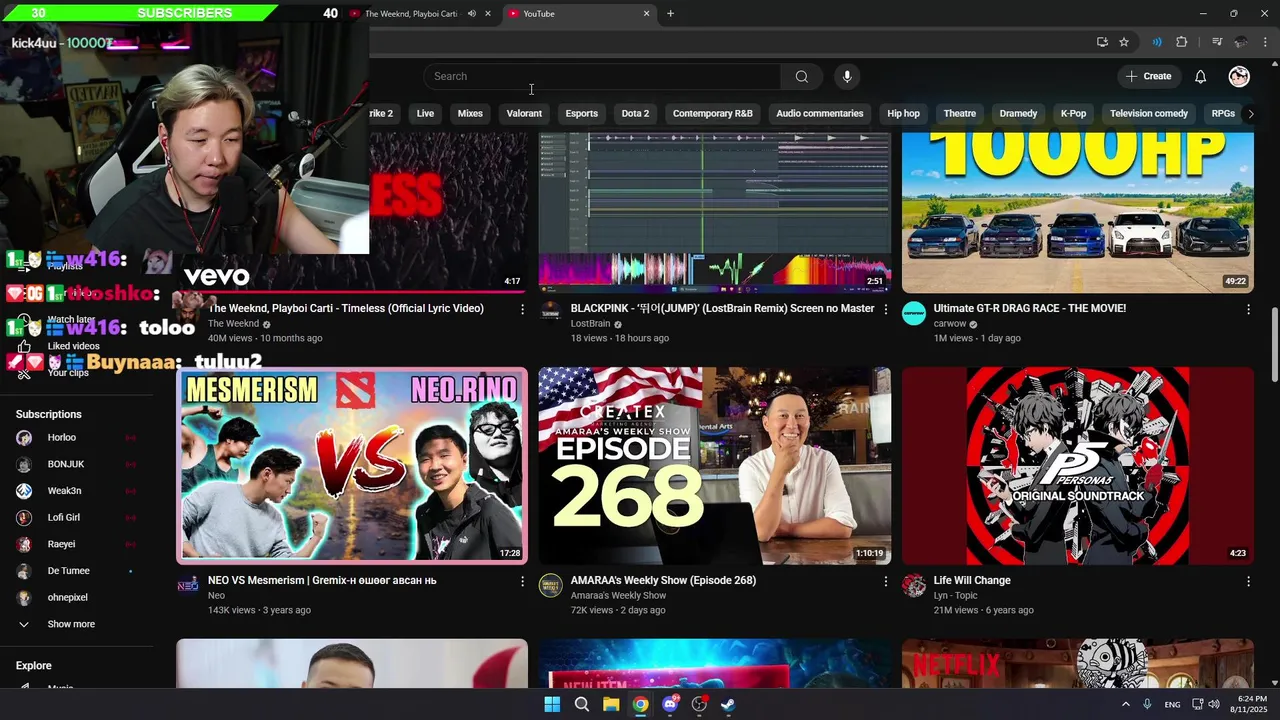Open options menu for AMARAA's Weekly Show

885,581
